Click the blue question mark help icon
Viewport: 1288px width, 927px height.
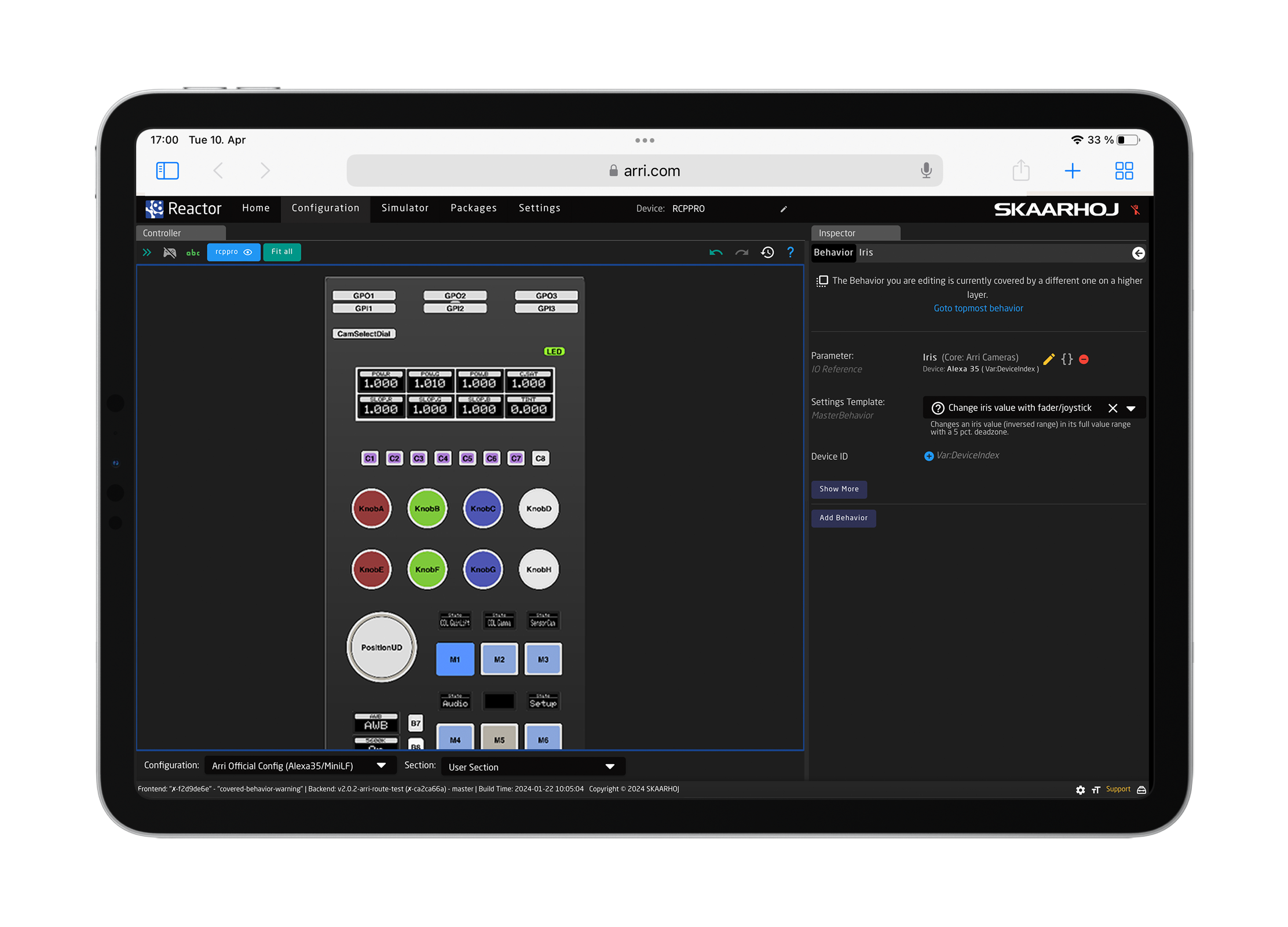[x=791, y=252]
